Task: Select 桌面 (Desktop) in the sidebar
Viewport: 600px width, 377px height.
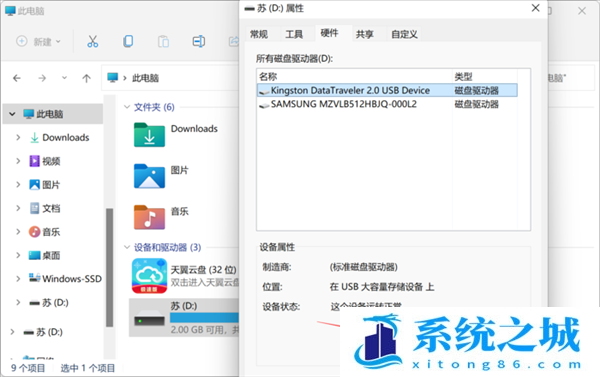Action: coord(45,255)
